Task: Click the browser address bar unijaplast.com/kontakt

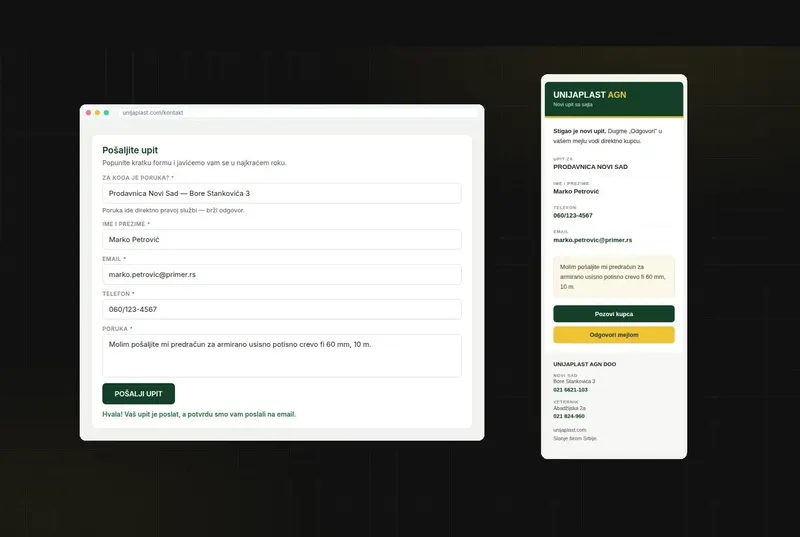Action: pyautogui.click(x=298, y=113)
